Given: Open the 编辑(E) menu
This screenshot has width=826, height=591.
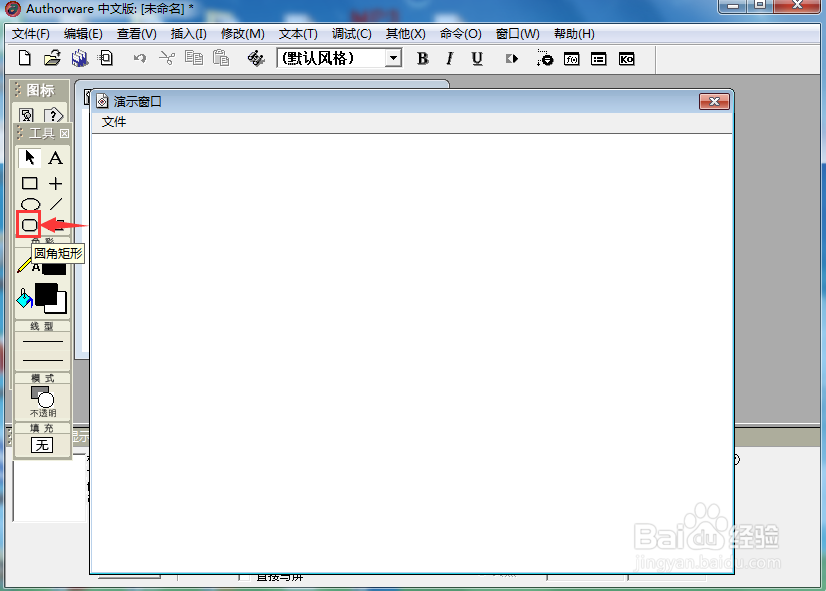Looking at the screenshot, I should pos(83,34).
